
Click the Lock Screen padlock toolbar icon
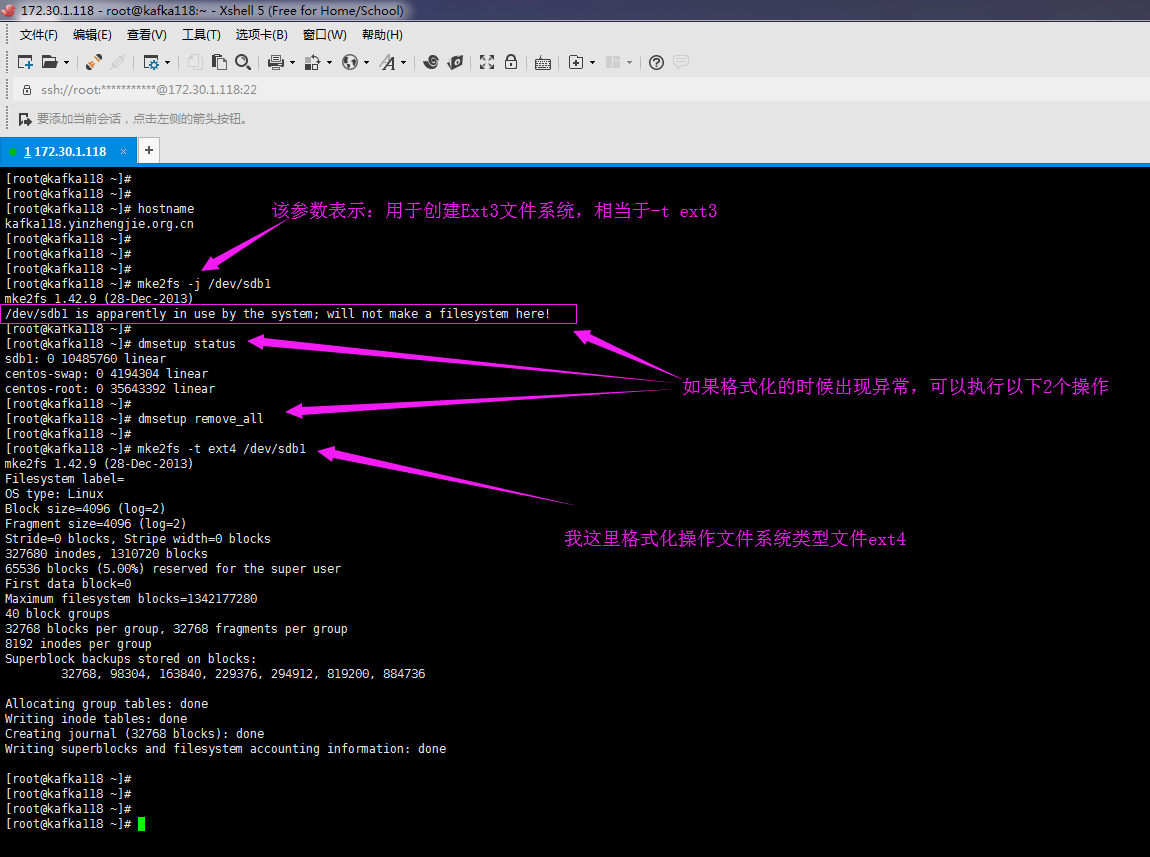(511, 62)
